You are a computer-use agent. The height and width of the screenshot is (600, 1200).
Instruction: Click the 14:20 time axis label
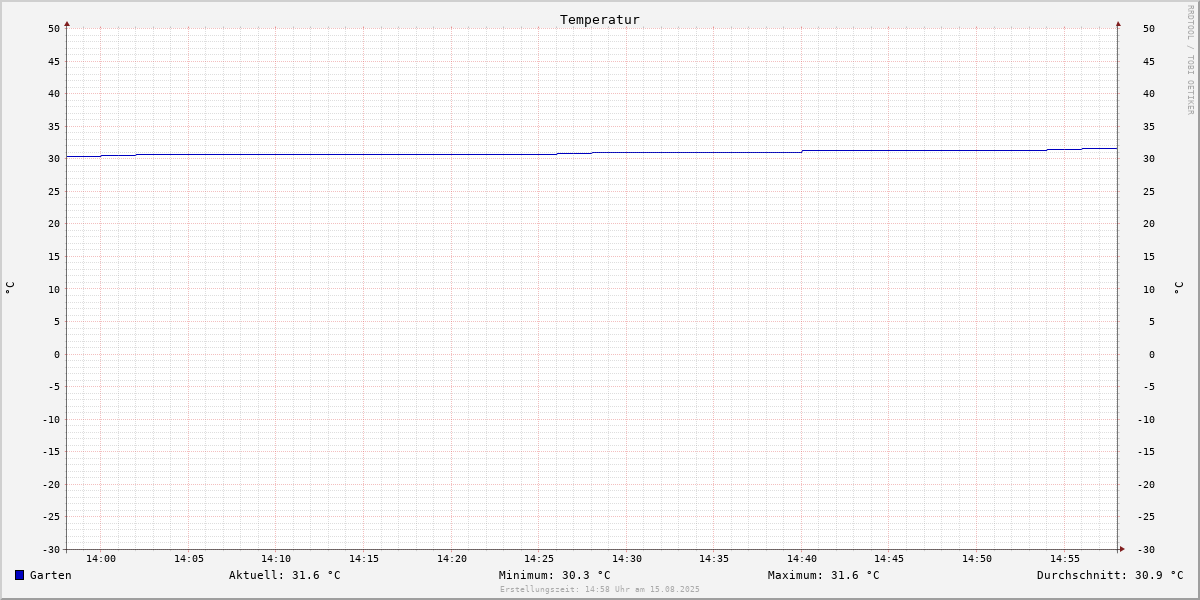click(452, 559)
